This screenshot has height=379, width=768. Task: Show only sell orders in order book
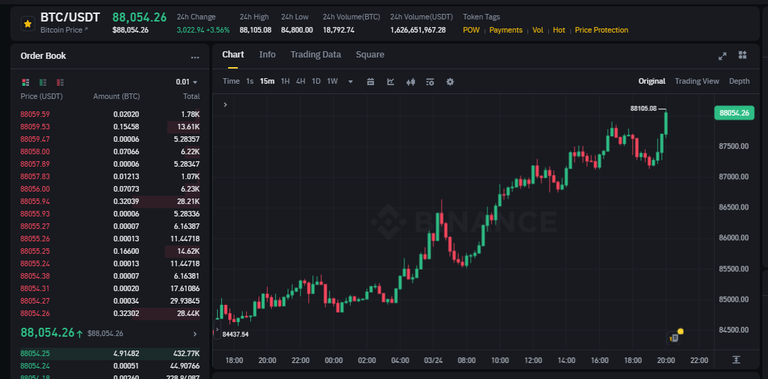60,82
